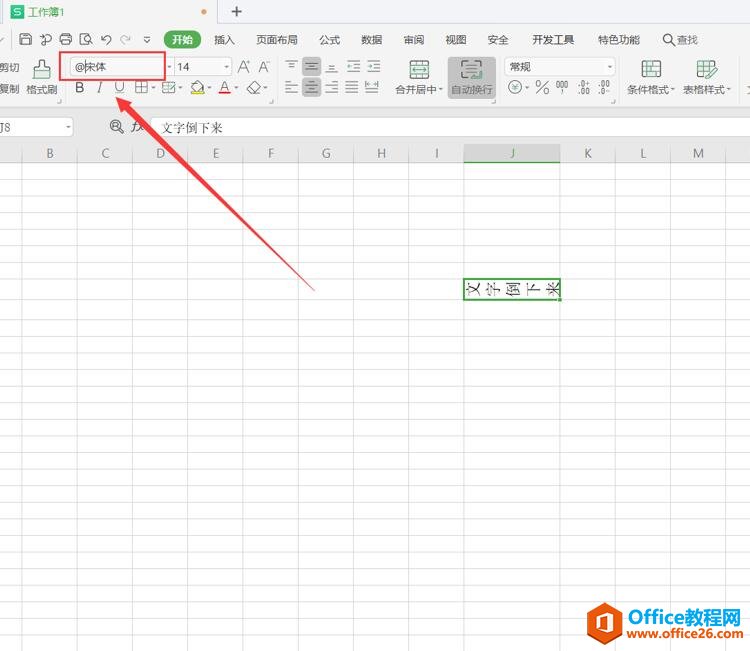Image resolution: width=750 pixels, height=651 pixels.
Task: Open Print Preview icon
Action: [x=86, y=39]
